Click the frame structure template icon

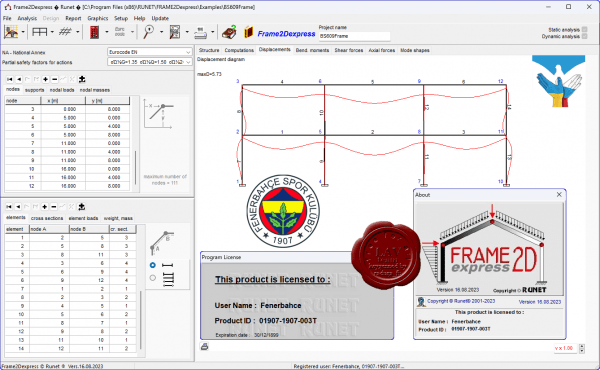click(39, 32)
